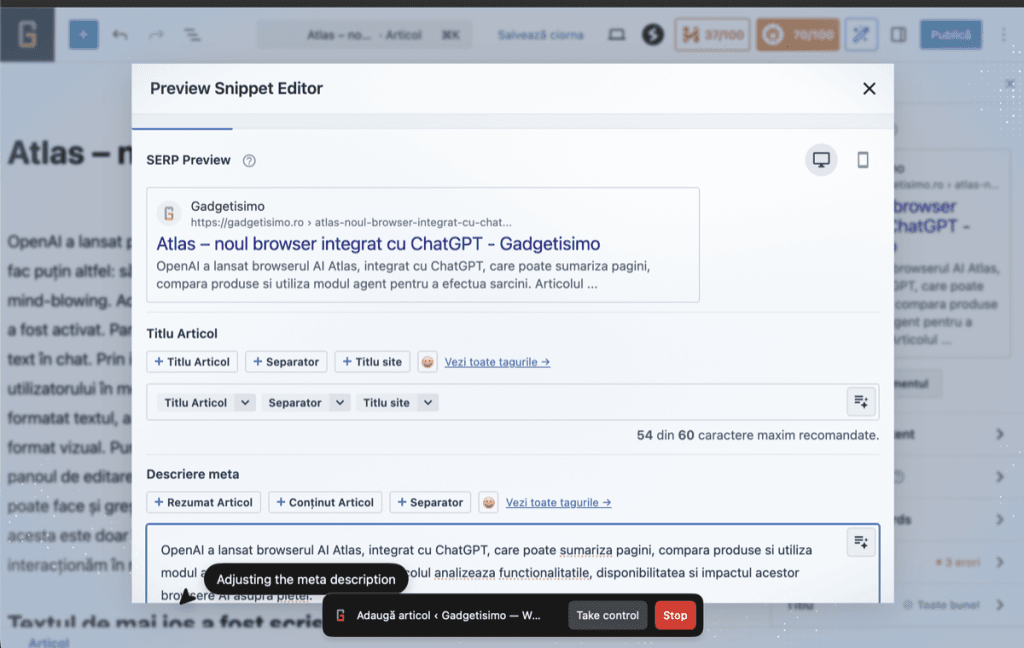Expand the Separator tag dropdown in title field
The height and width of the screenshot is (648, 1024).
coord(340,403)
